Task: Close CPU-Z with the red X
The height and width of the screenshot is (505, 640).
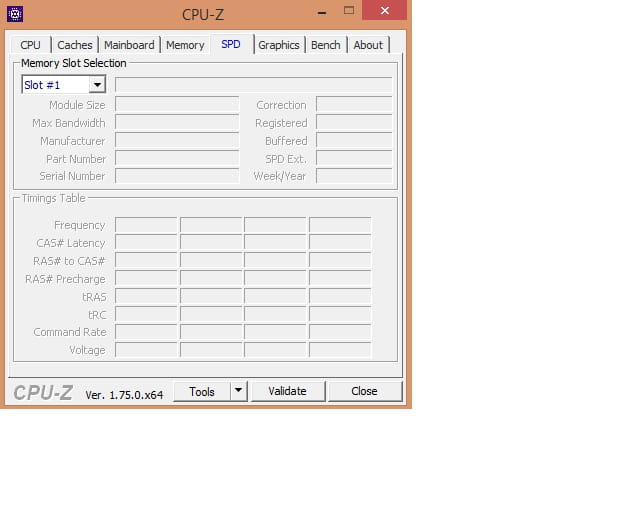Action: pos(384,10)
